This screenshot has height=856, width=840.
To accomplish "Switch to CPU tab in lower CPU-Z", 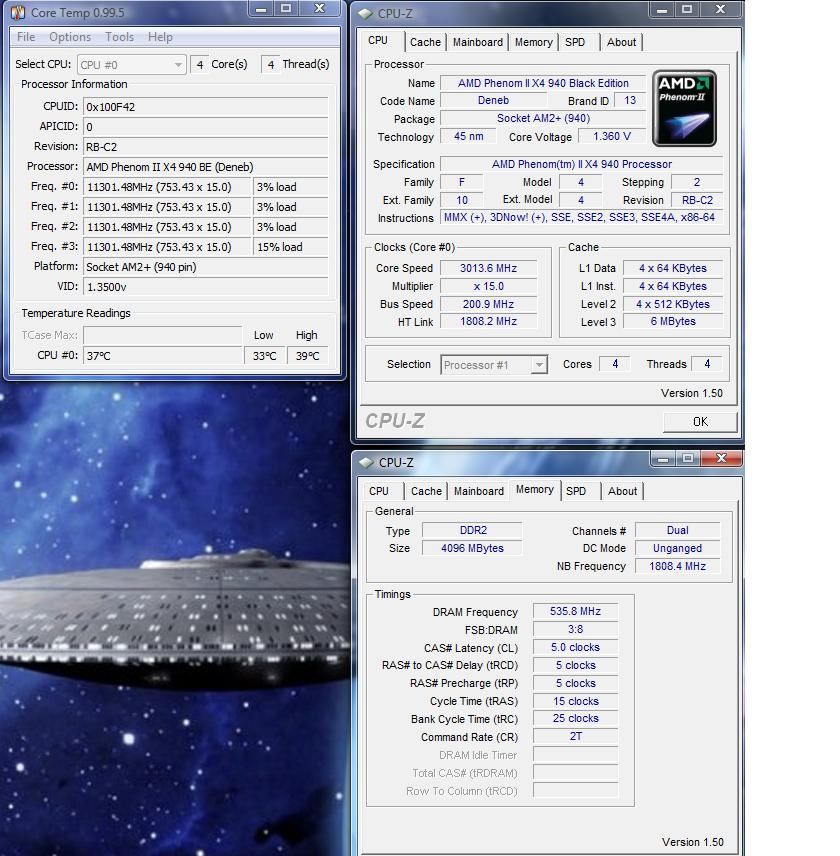I will point(379,491).
